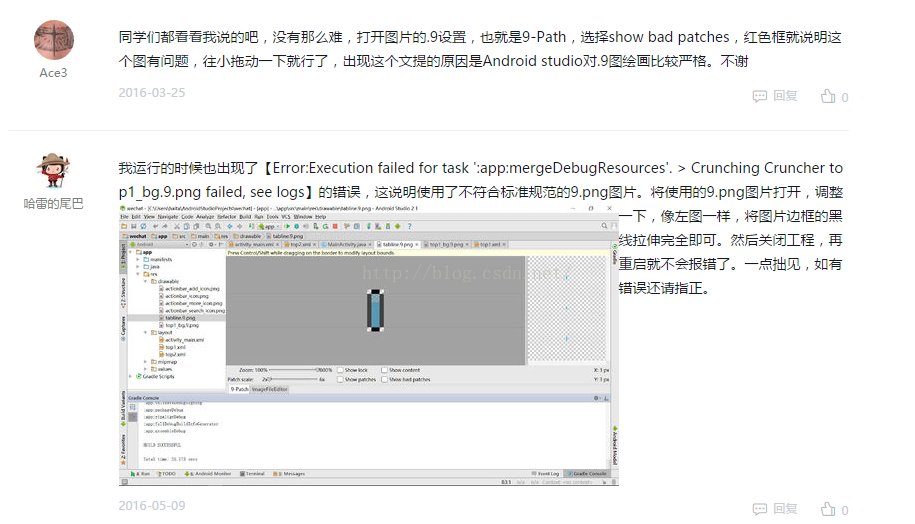The height and width of the screenshot is (524, 915).
Task: Open the Messages tool tab
Action: [288, 473]
